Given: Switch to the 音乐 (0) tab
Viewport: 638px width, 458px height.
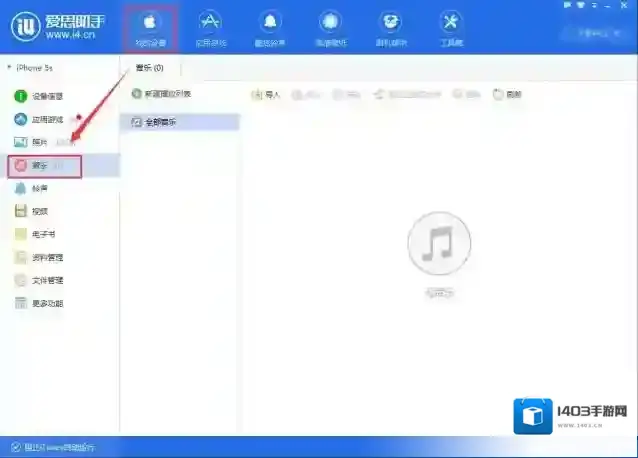Looking at the screenshot, I should [x=150, y=68].
